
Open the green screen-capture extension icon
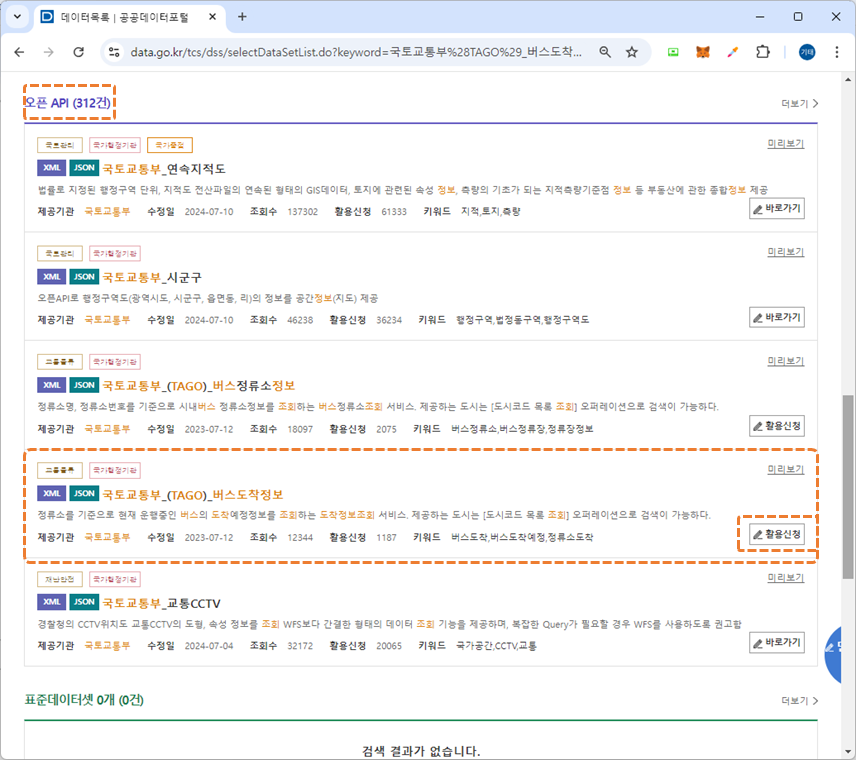(673, 52)
